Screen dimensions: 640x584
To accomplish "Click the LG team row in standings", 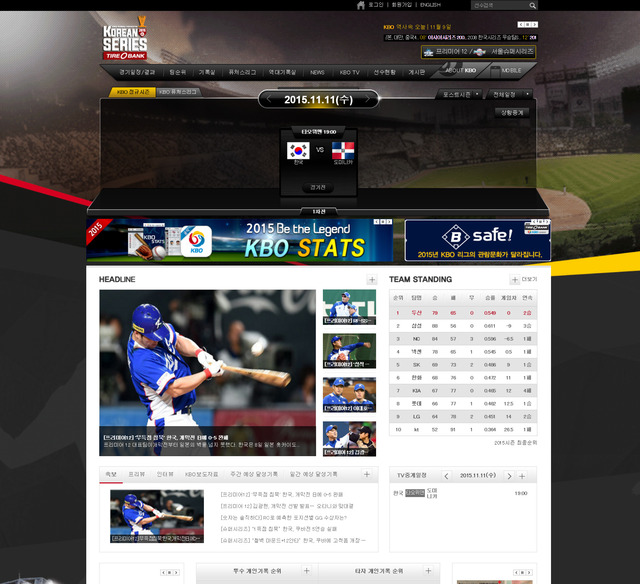I will click(x=463, y=417).
